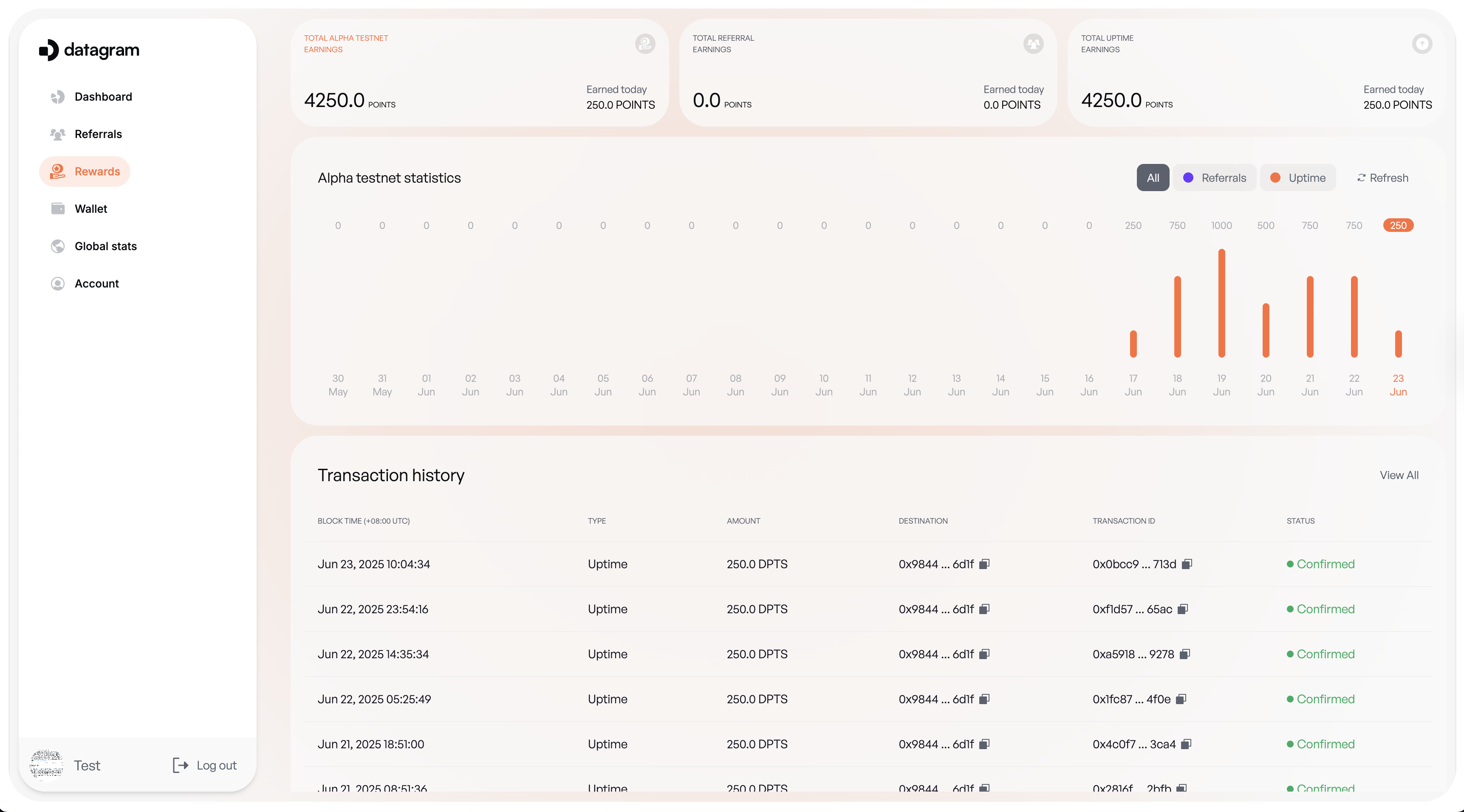Click the Rewards icon in sidebar
This screenshot has width=1464, height=812.
click(57, 172)
